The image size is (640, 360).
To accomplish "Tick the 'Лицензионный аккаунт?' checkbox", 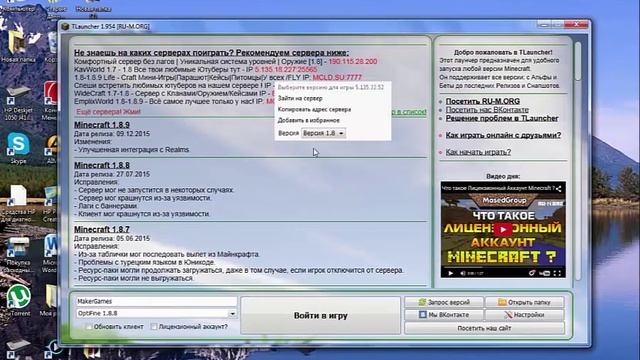I will click(154, 327).
